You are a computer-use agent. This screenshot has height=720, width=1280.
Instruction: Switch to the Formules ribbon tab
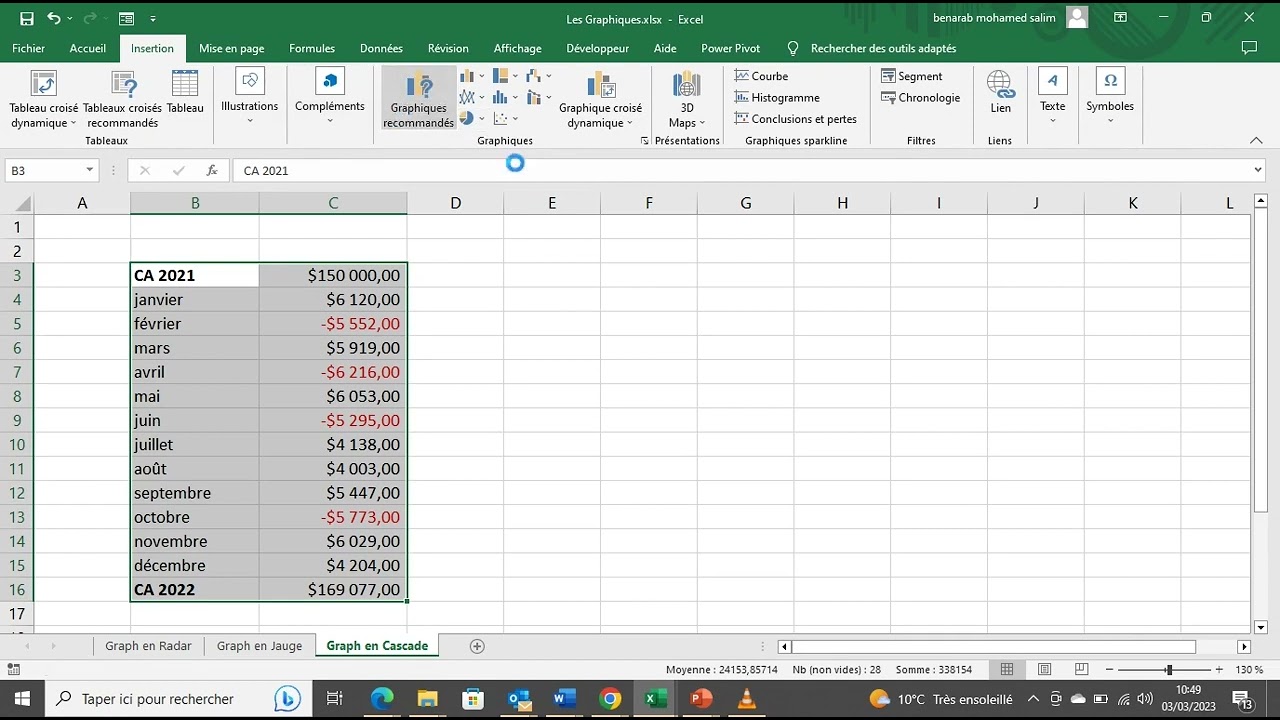point(312,48)
